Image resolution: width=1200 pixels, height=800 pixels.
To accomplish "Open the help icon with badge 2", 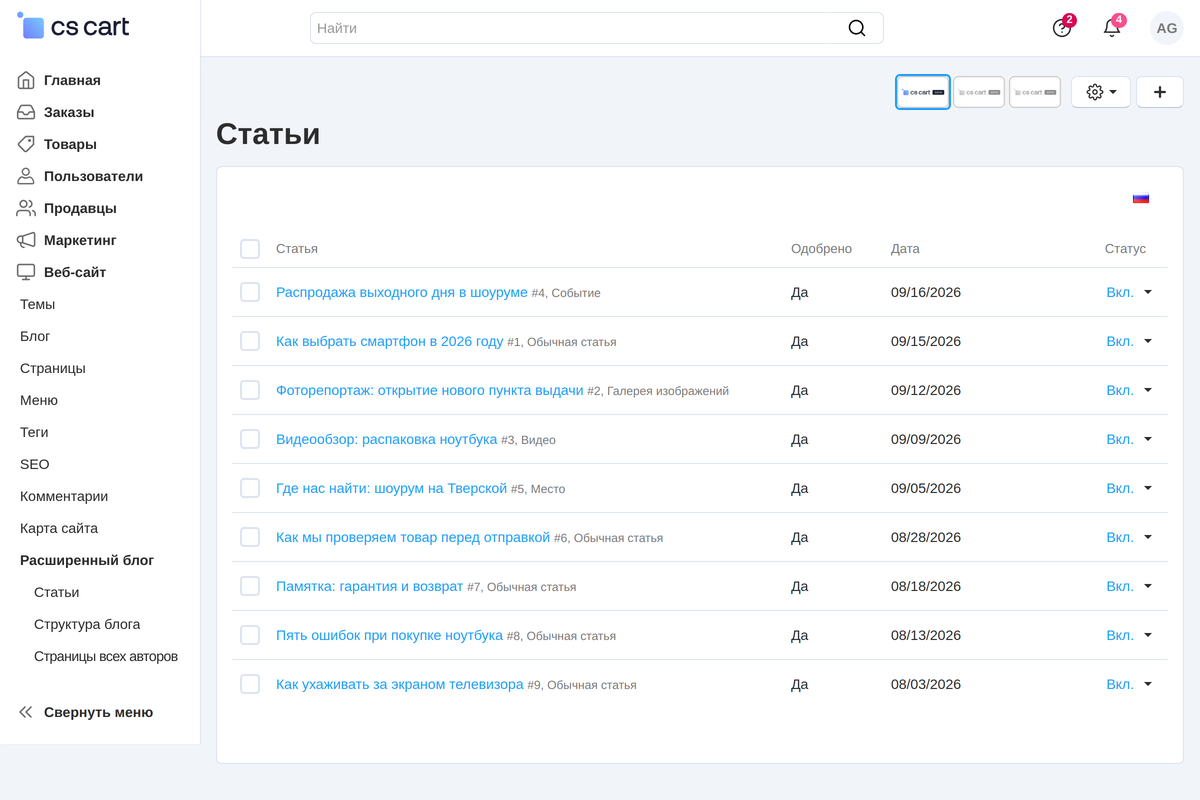I will [x=1062, y=28].
